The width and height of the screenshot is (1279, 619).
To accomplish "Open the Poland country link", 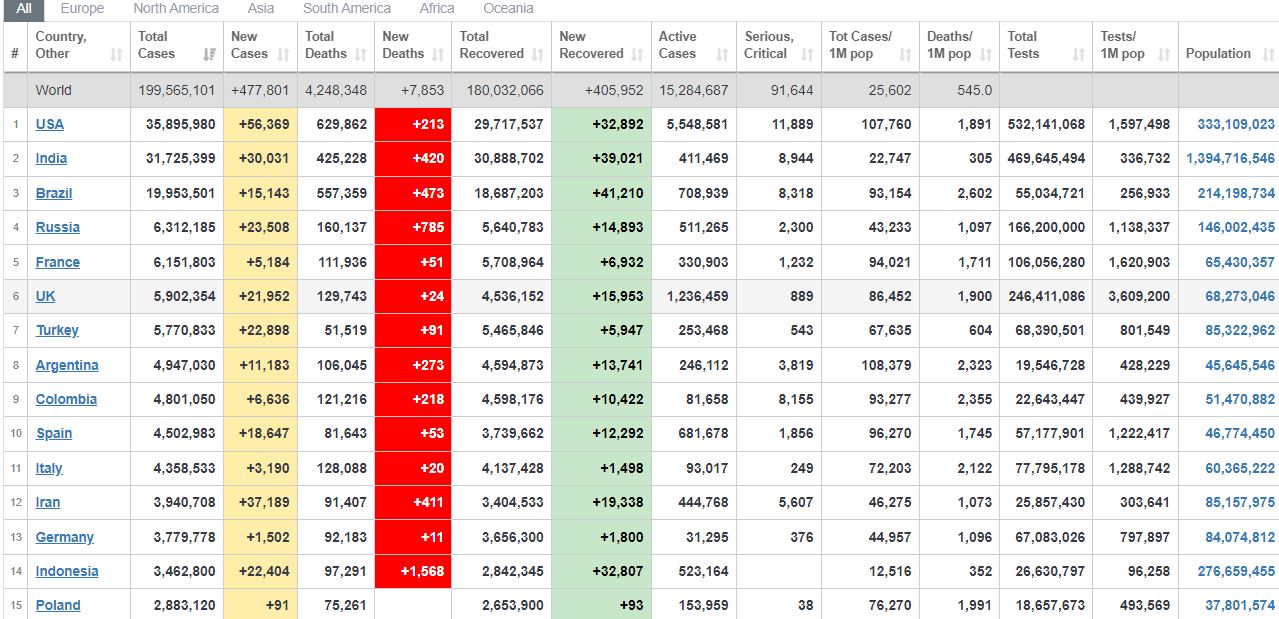I will [x=58, y=605].
